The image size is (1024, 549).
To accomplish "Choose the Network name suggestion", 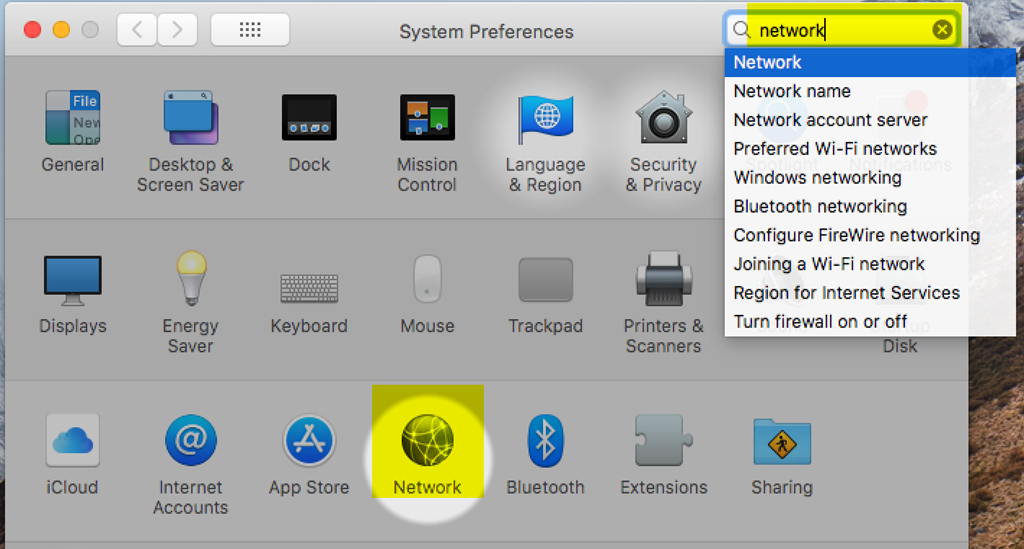I will (870, 91).
